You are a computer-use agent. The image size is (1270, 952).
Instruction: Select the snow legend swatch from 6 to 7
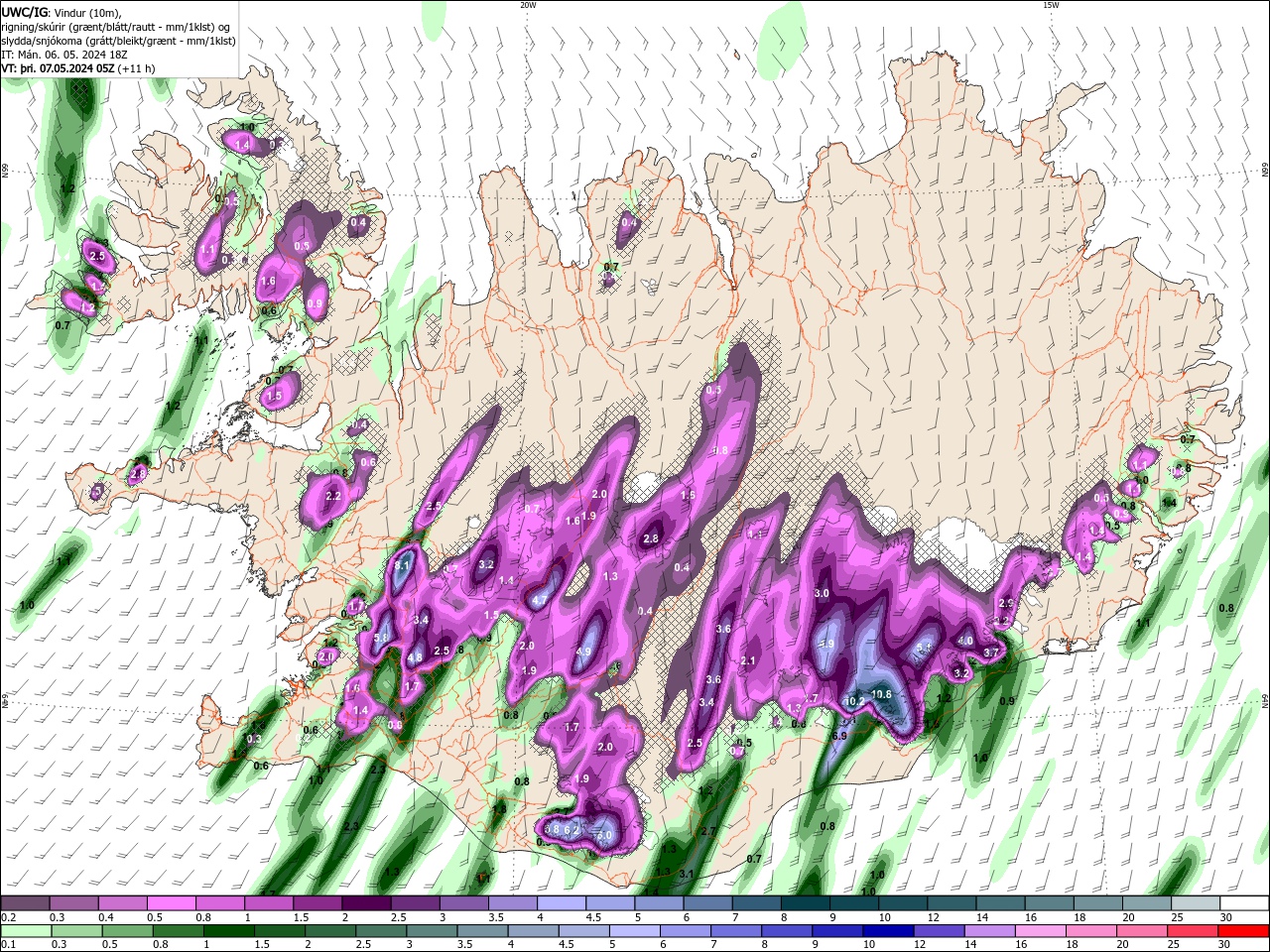tap(706, 903)
